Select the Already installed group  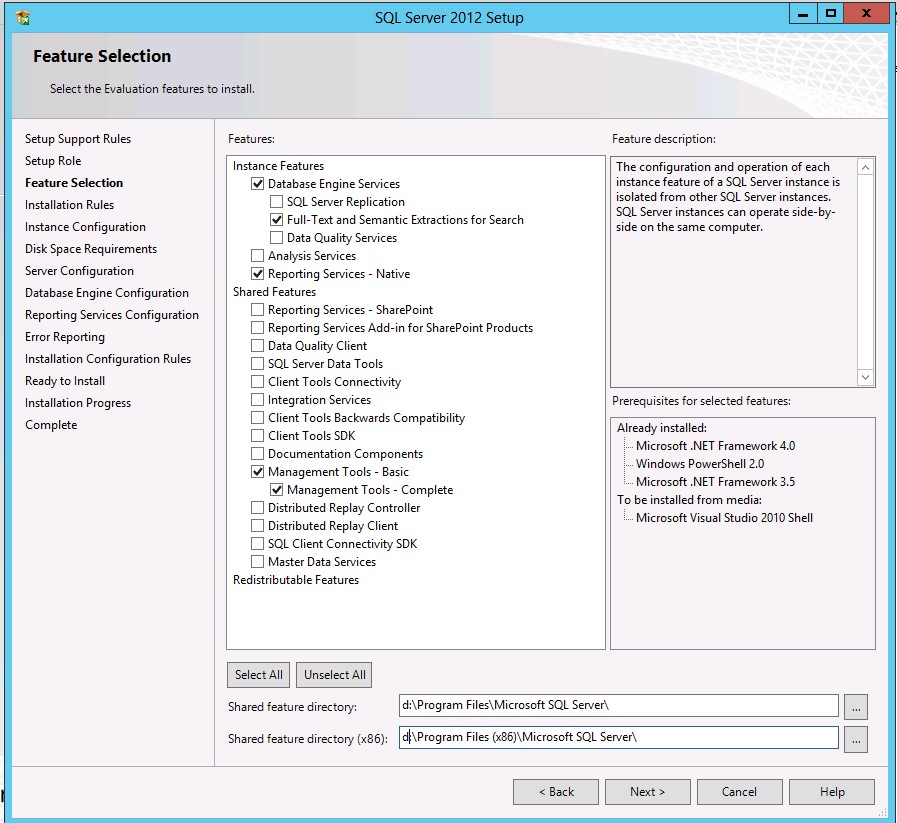[x=662, y=428]
